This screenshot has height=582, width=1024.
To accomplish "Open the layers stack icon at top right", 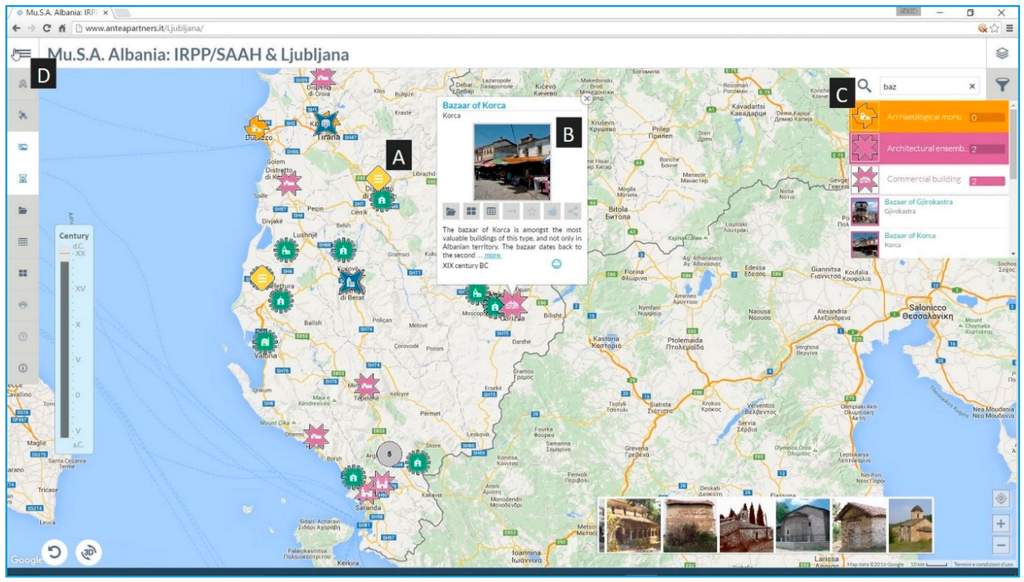I will tap(1002, 54).
